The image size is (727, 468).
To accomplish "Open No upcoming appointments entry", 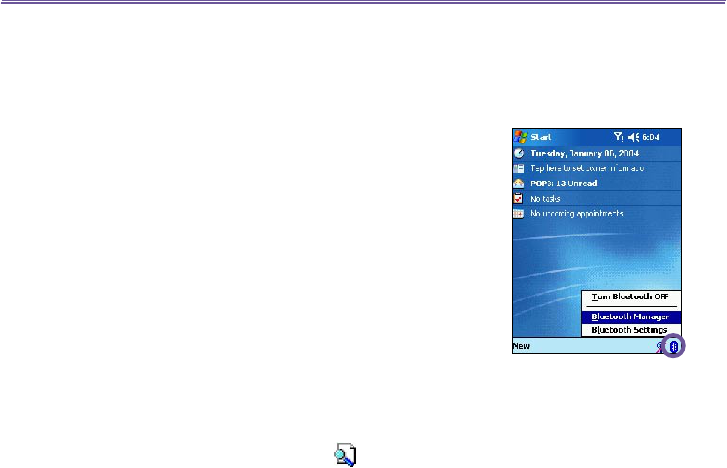I will [577, 213].
